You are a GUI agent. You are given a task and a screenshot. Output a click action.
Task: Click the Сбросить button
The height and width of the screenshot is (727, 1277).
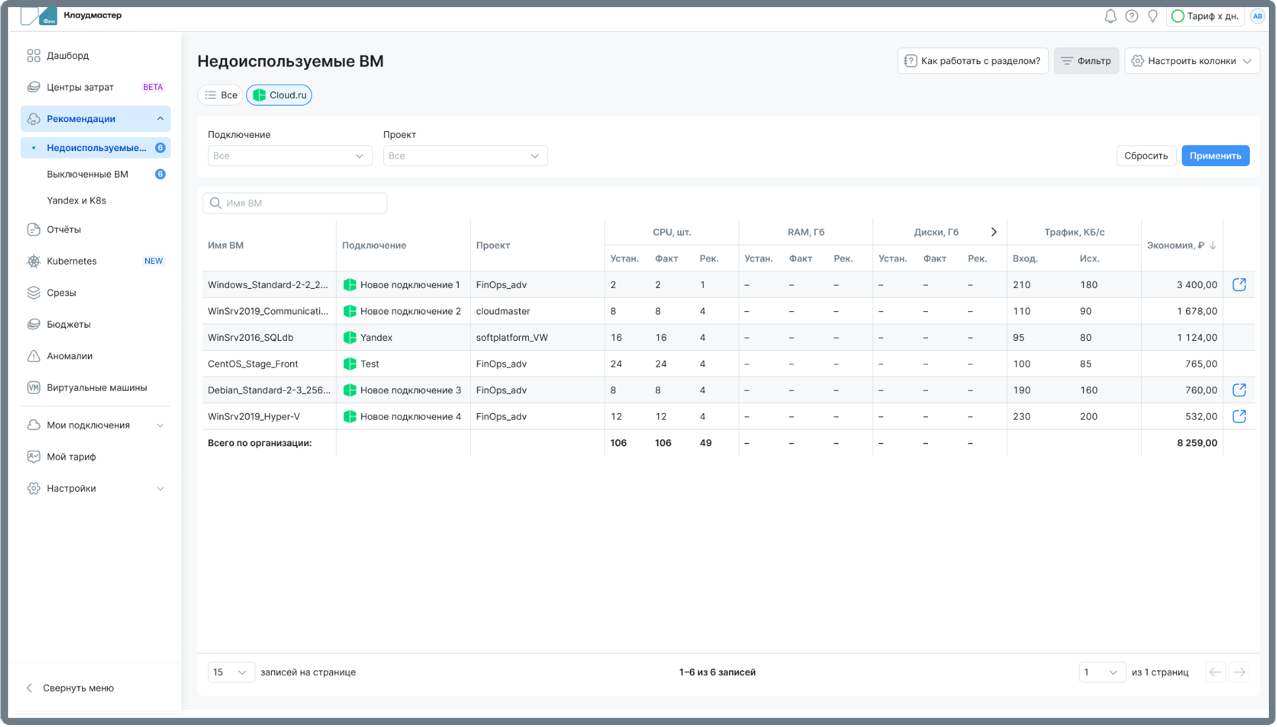(x=1146, y=156)
